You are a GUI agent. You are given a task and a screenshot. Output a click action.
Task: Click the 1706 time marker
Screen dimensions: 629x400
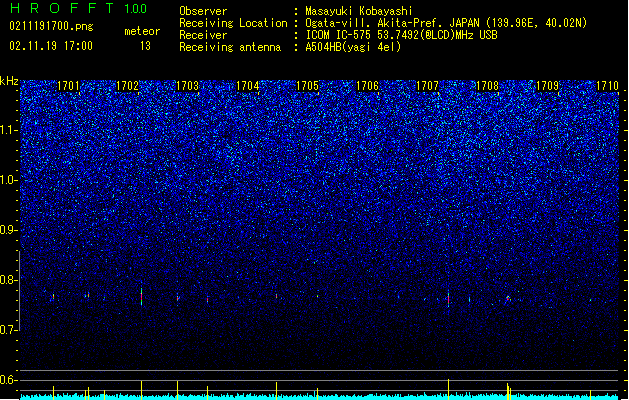pos(367,86)
